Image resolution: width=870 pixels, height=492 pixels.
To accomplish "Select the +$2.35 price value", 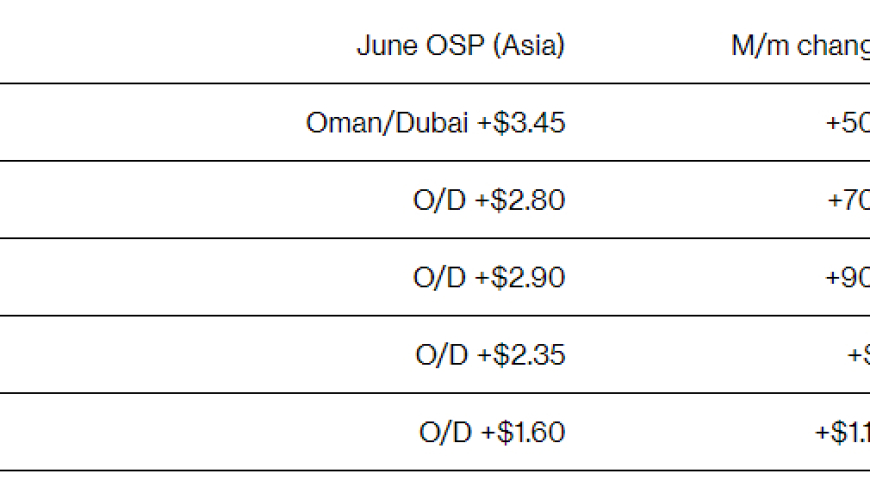I will coord(521,354).
